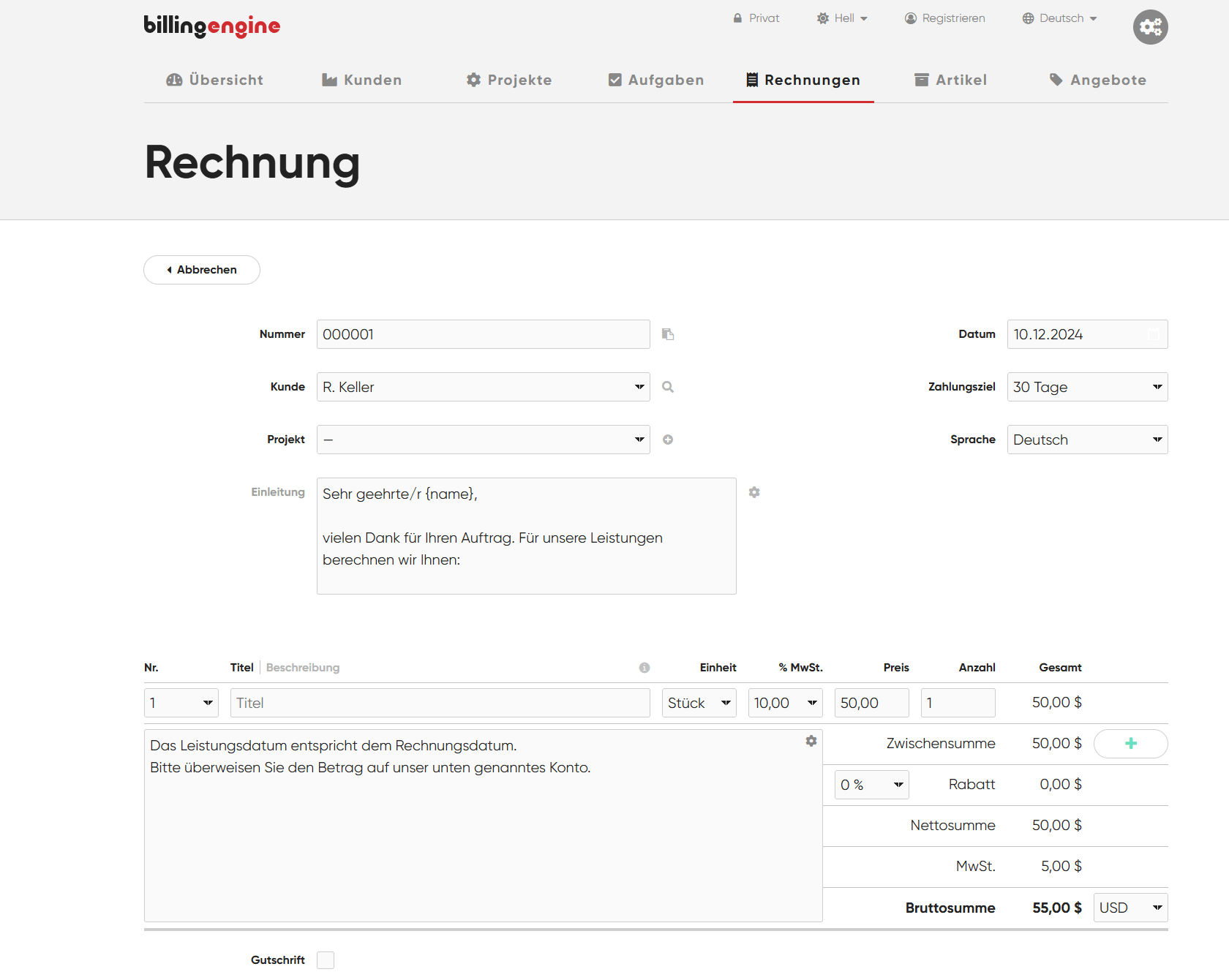Open the Zahlungsziel 30 Tage dropdown

pyautogui.click(x=1088, y=387)
